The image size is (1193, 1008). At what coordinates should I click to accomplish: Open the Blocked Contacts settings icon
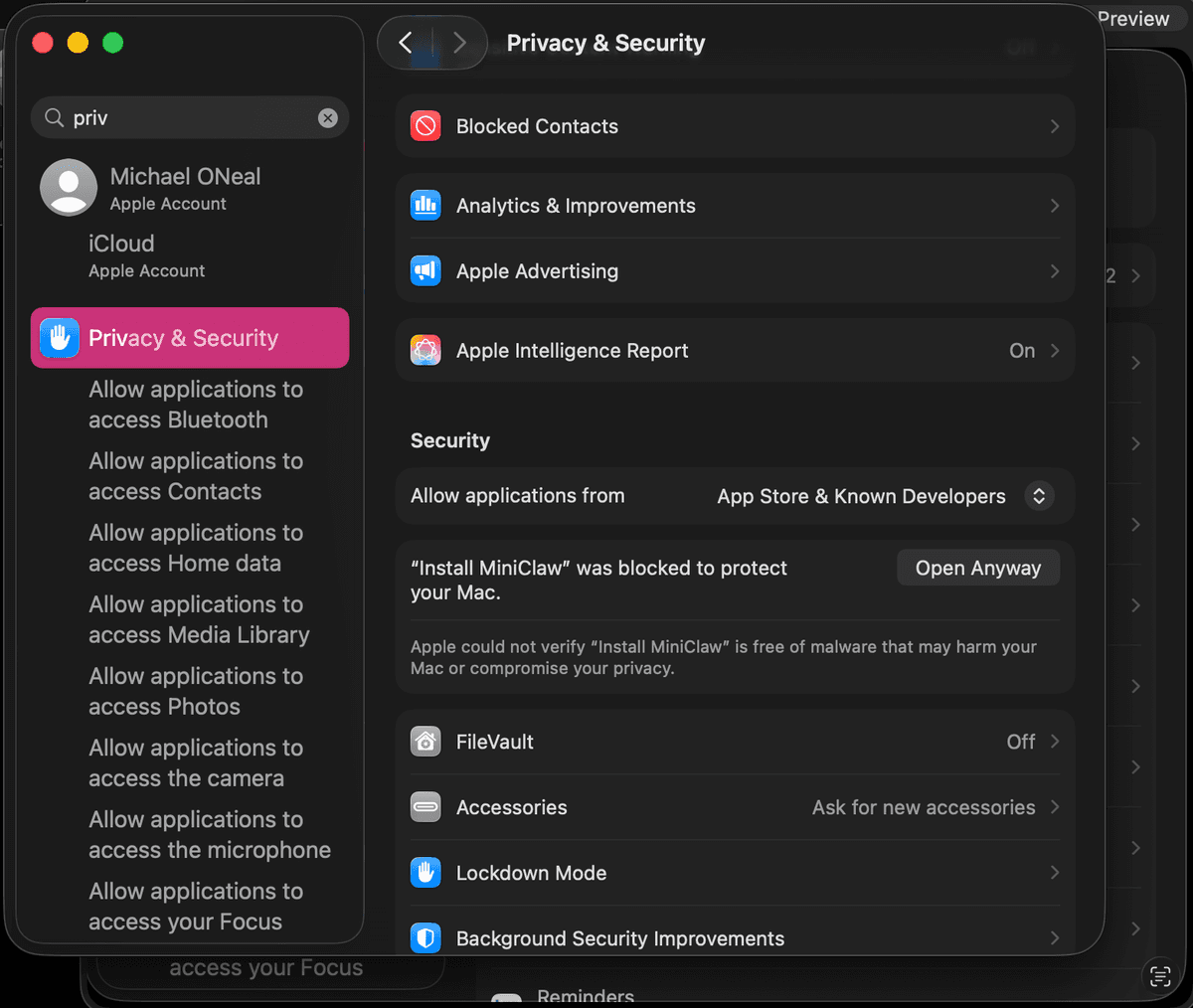click(426, 126)
